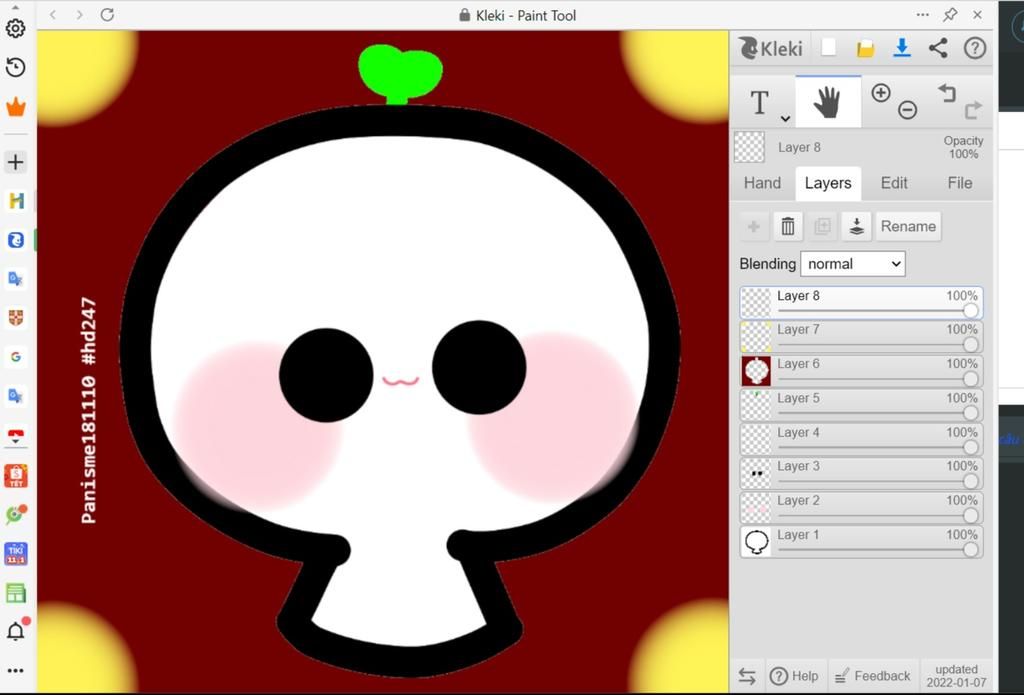
Task: Click the Layer 3 opacity slider handle
Action: [970, 481]
